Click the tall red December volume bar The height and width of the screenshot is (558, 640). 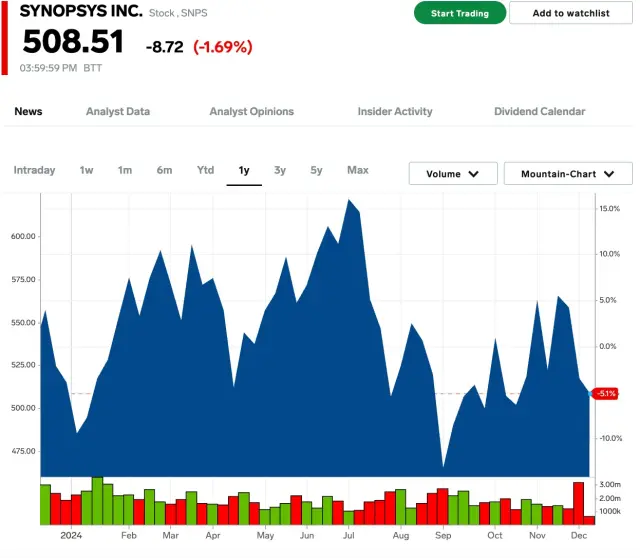pyautogui.click(x=578, y=503)
